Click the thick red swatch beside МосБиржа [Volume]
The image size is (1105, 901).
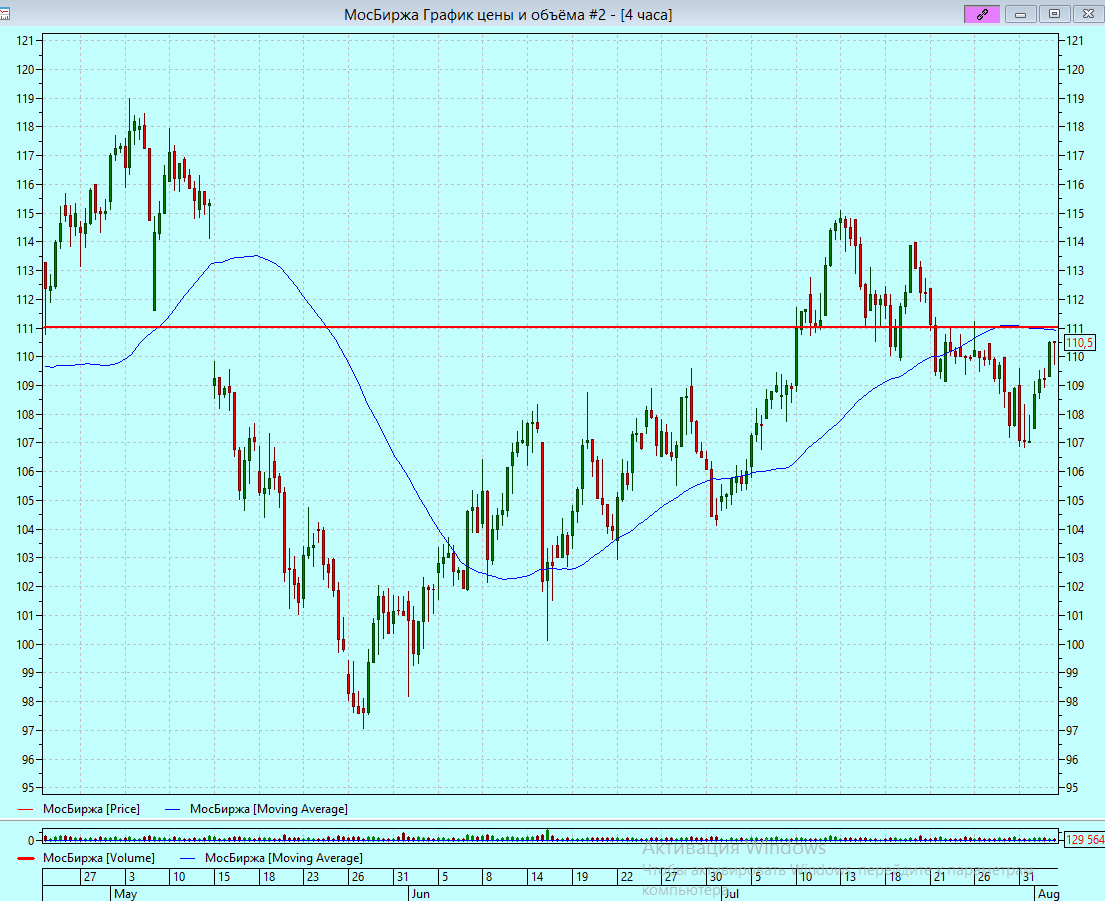26,859
